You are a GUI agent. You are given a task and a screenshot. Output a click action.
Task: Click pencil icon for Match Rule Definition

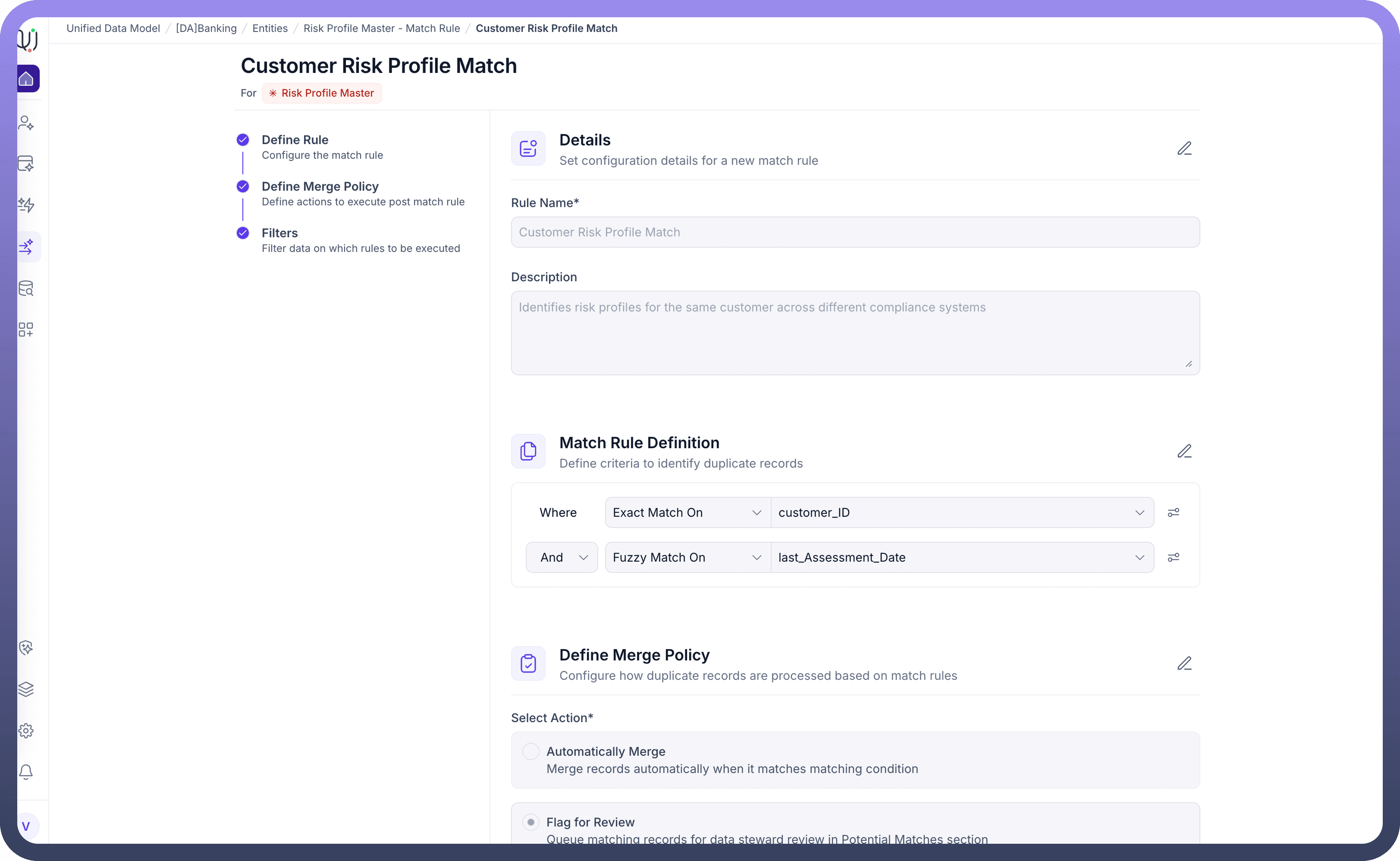click(x=1184, y=452)
